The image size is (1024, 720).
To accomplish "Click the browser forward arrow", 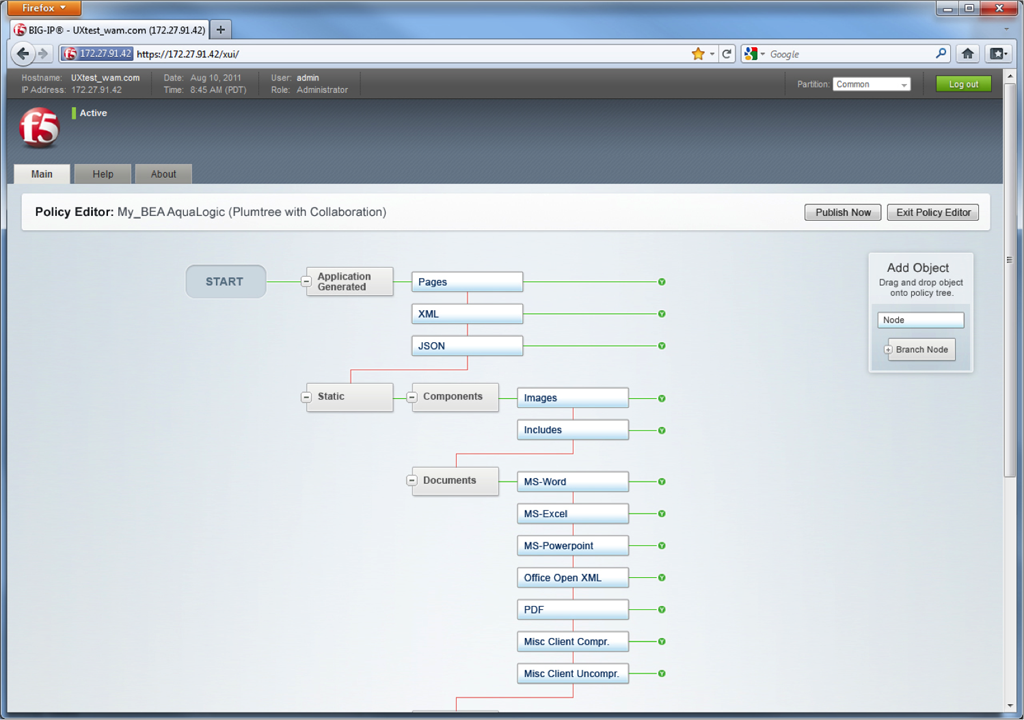I will (x=43, y=54).
